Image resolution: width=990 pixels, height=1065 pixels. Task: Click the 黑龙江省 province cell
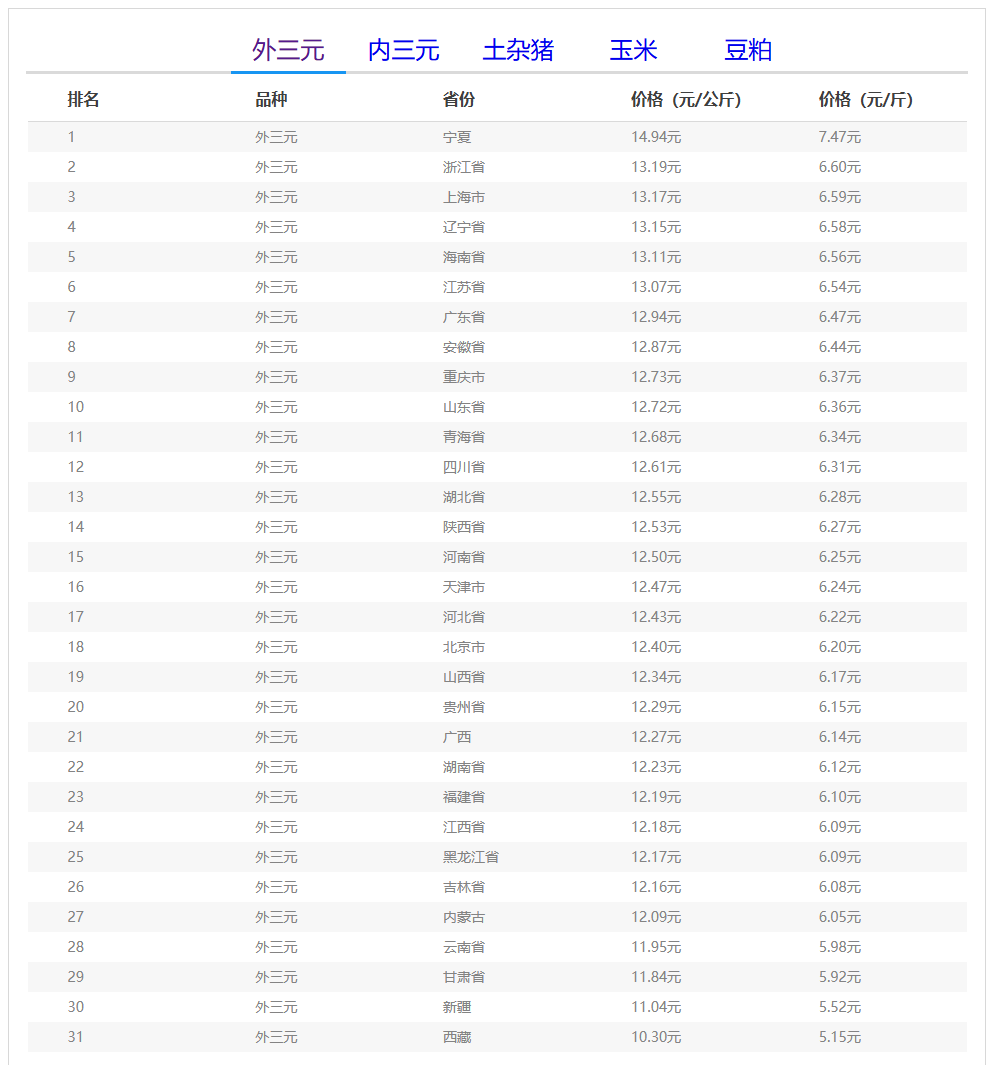(x=471, y=857)
